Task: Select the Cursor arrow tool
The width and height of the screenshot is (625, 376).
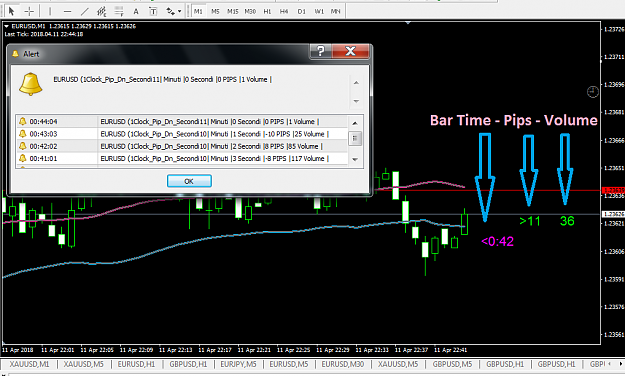Action: pyautogui.click(x=11, y=11)
